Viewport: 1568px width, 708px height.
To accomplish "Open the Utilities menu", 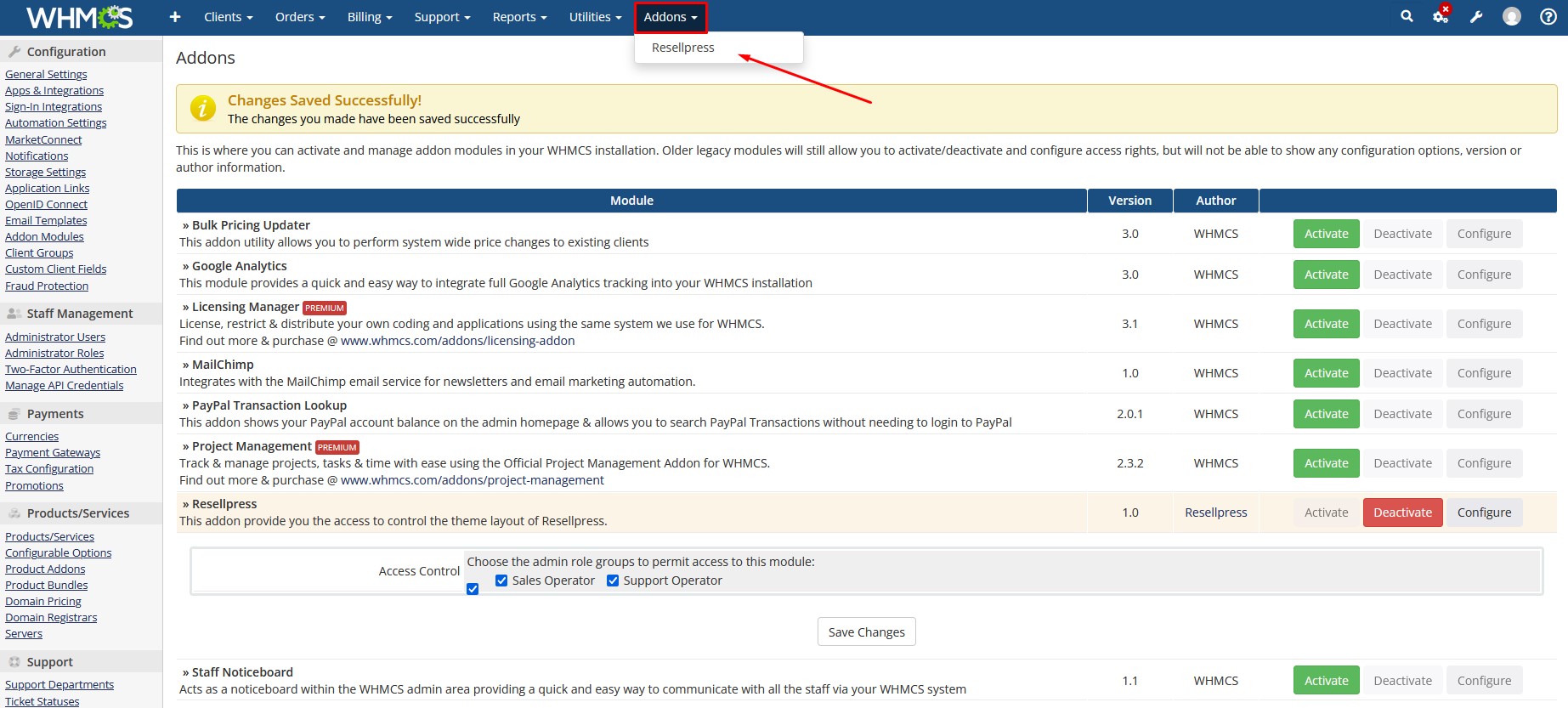I will (x=595, y=17).
